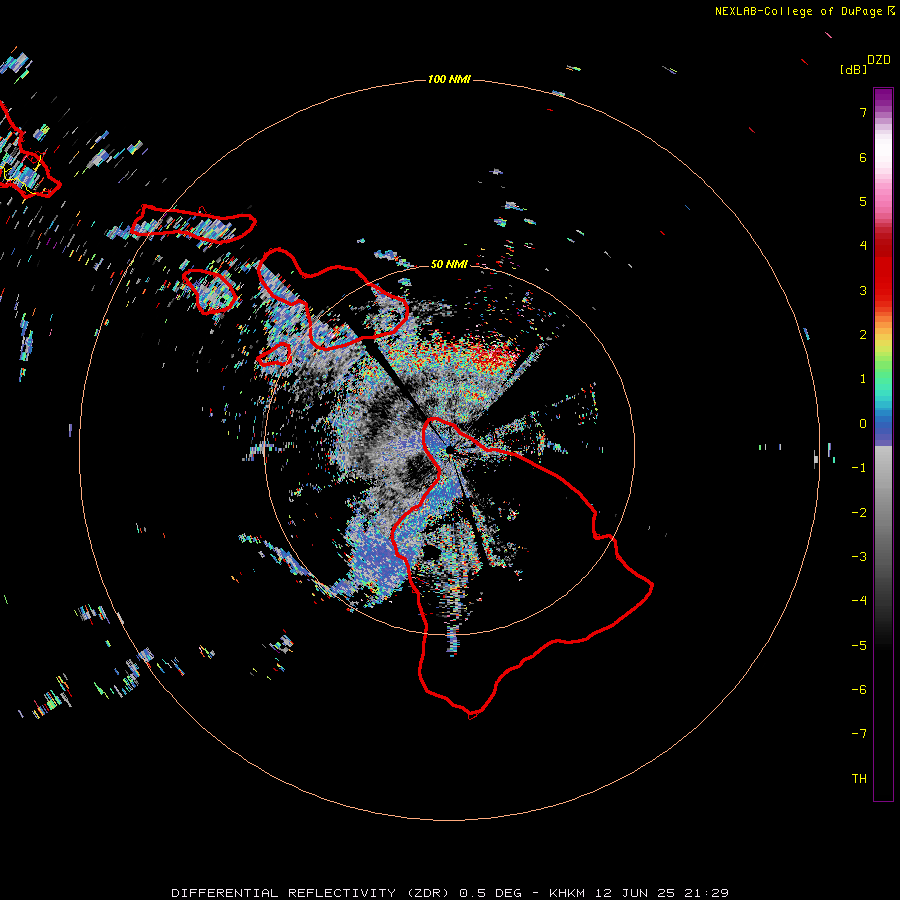
Task: Click the '50 NMI' range ring label
Action: tap(449, 264)
